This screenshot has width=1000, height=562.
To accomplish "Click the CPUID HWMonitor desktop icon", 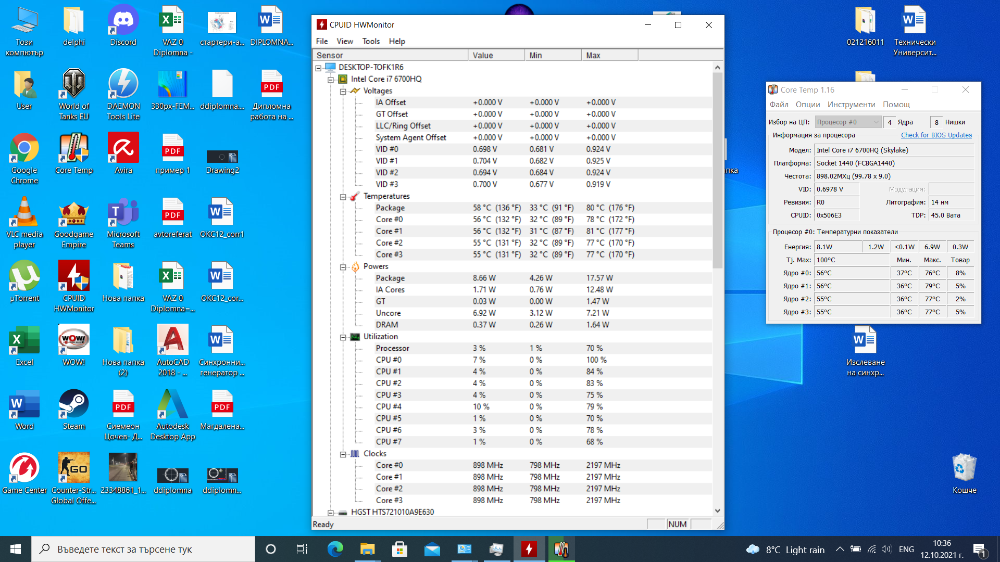I will (73, 286).
